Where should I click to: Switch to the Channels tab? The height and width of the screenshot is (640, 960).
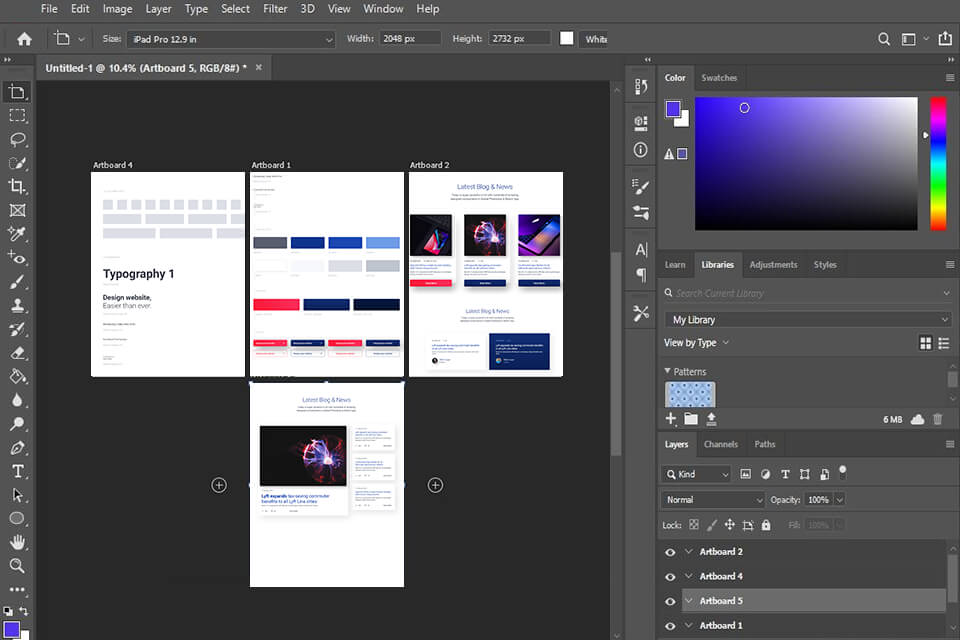[721, 444]
